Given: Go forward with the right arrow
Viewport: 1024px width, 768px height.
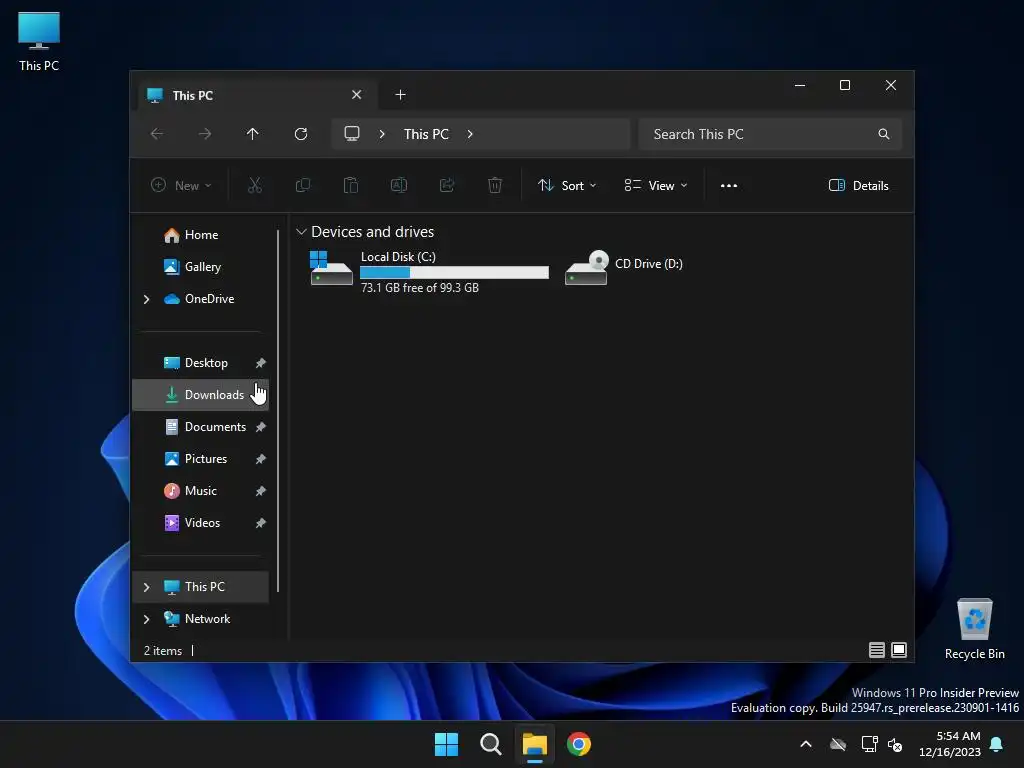Looking at the screenshot, I should 205,134.
